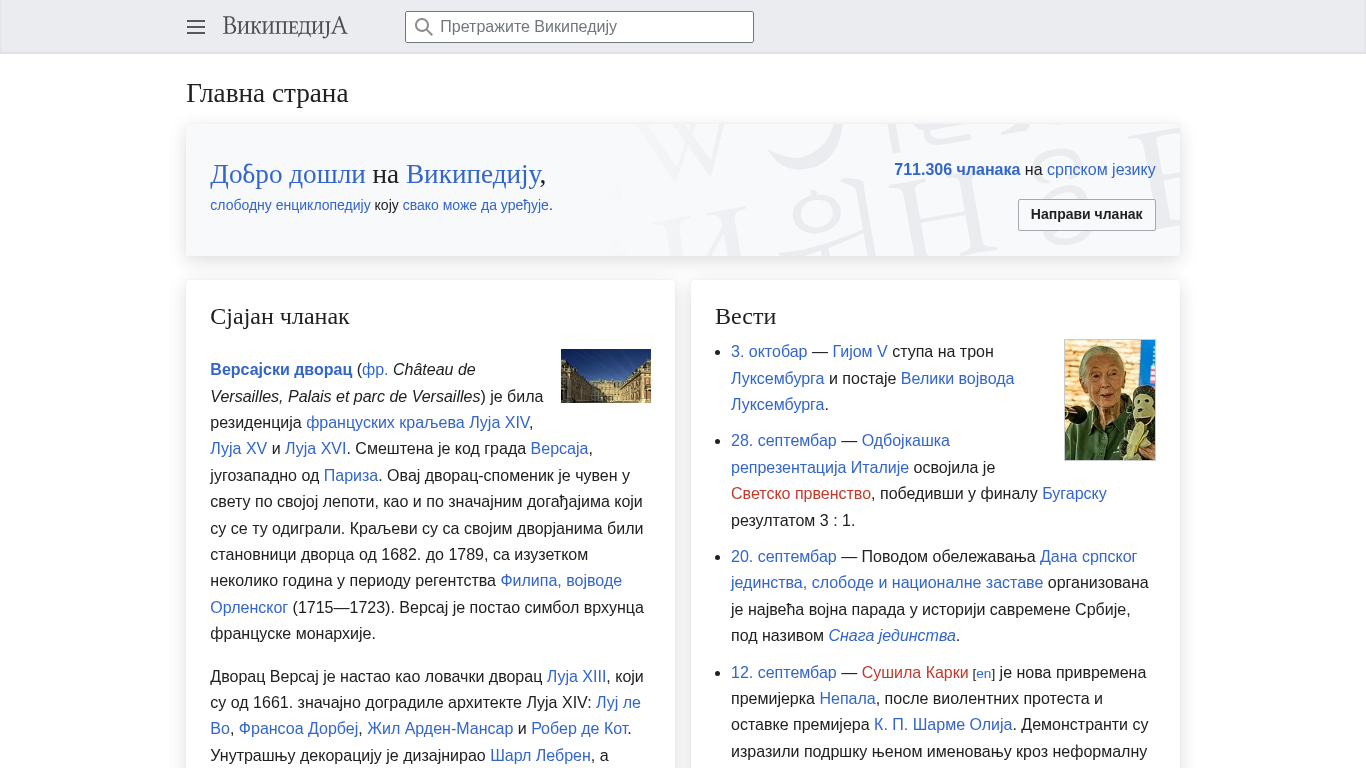The height and width of the screenshot is (768, 1366).
Task: Click the small en language link
Action: point(984,674)
